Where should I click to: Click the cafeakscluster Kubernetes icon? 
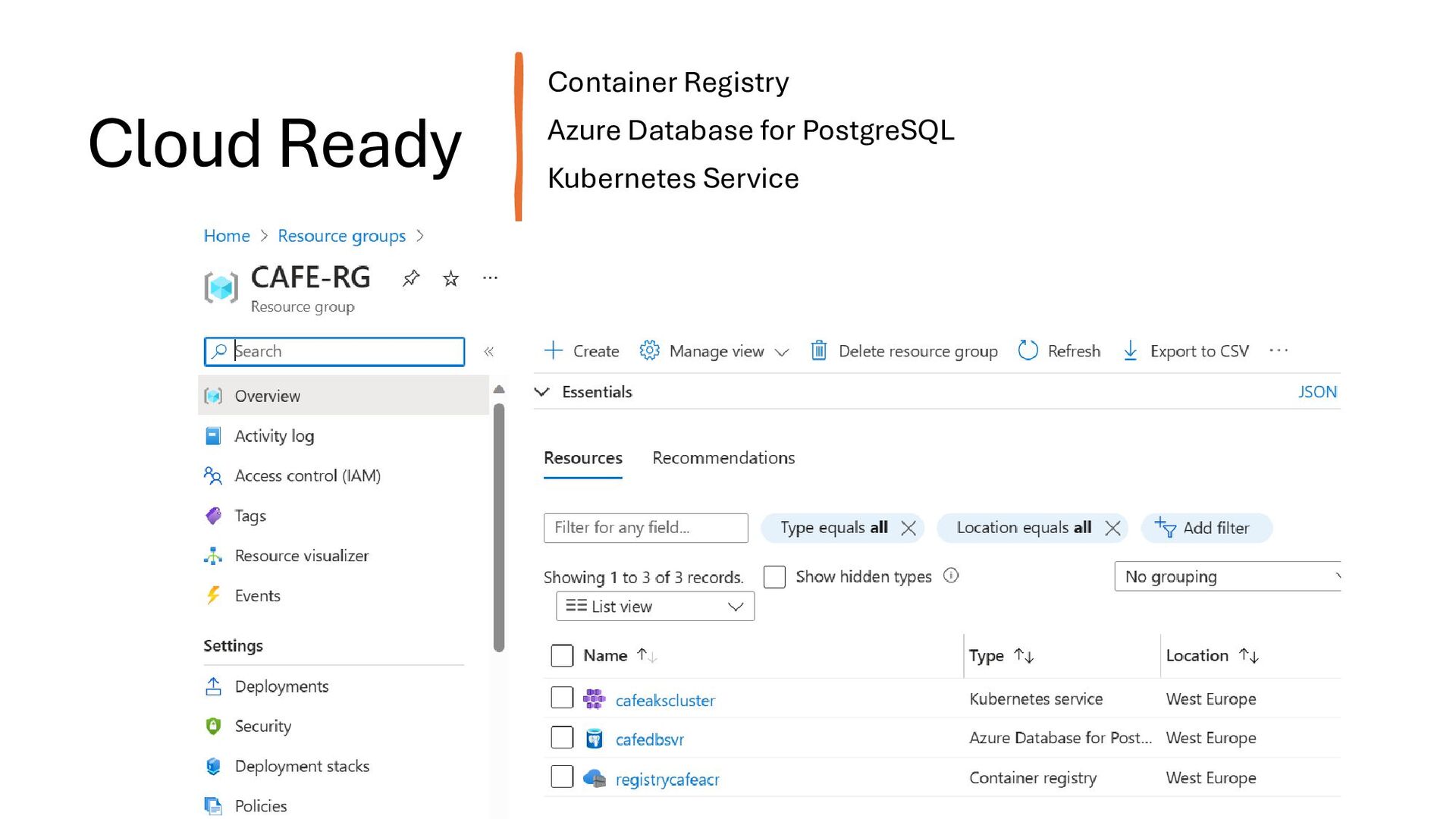[595, 698]
